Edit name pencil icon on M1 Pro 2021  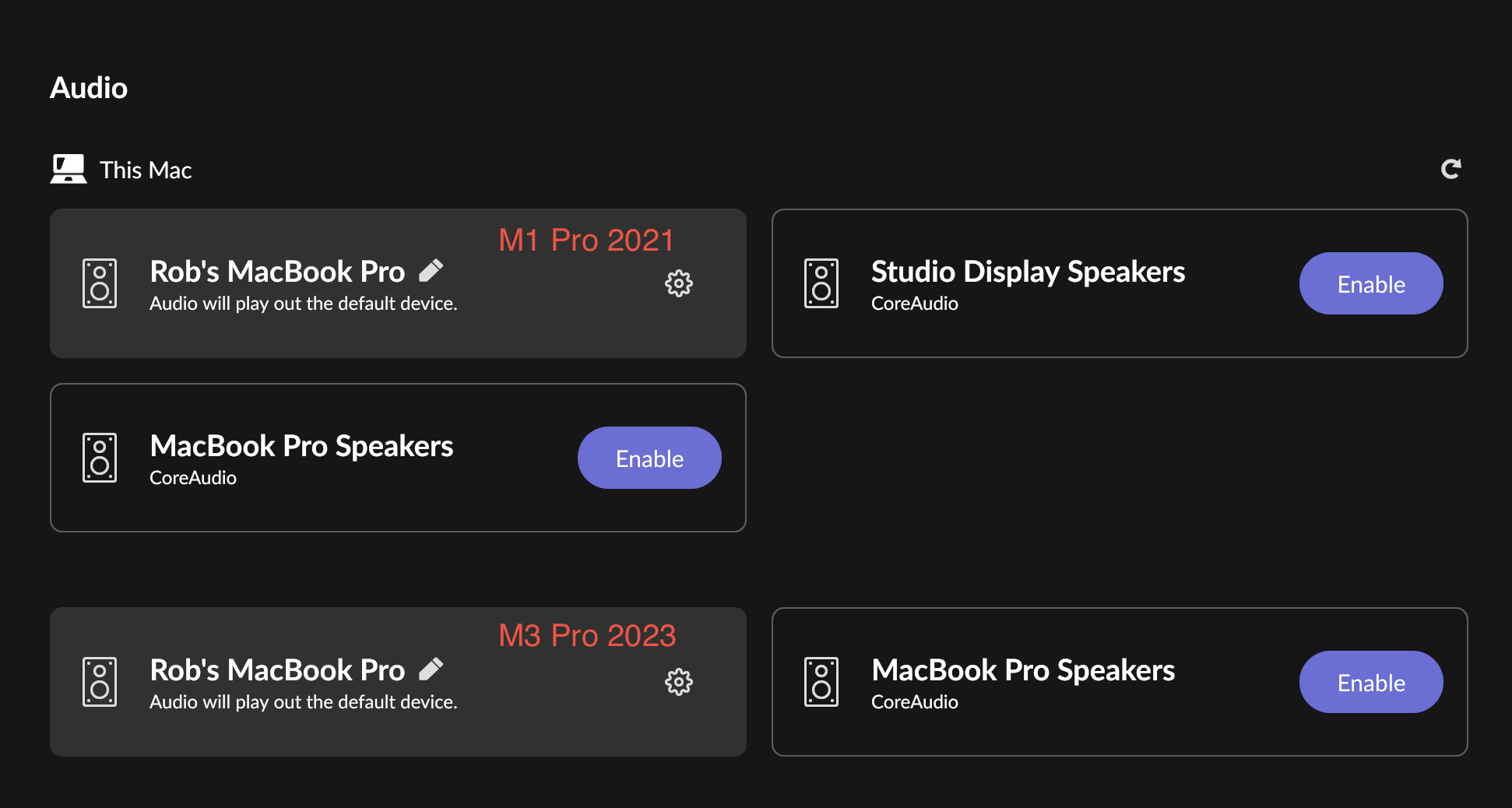coord(431,270)
